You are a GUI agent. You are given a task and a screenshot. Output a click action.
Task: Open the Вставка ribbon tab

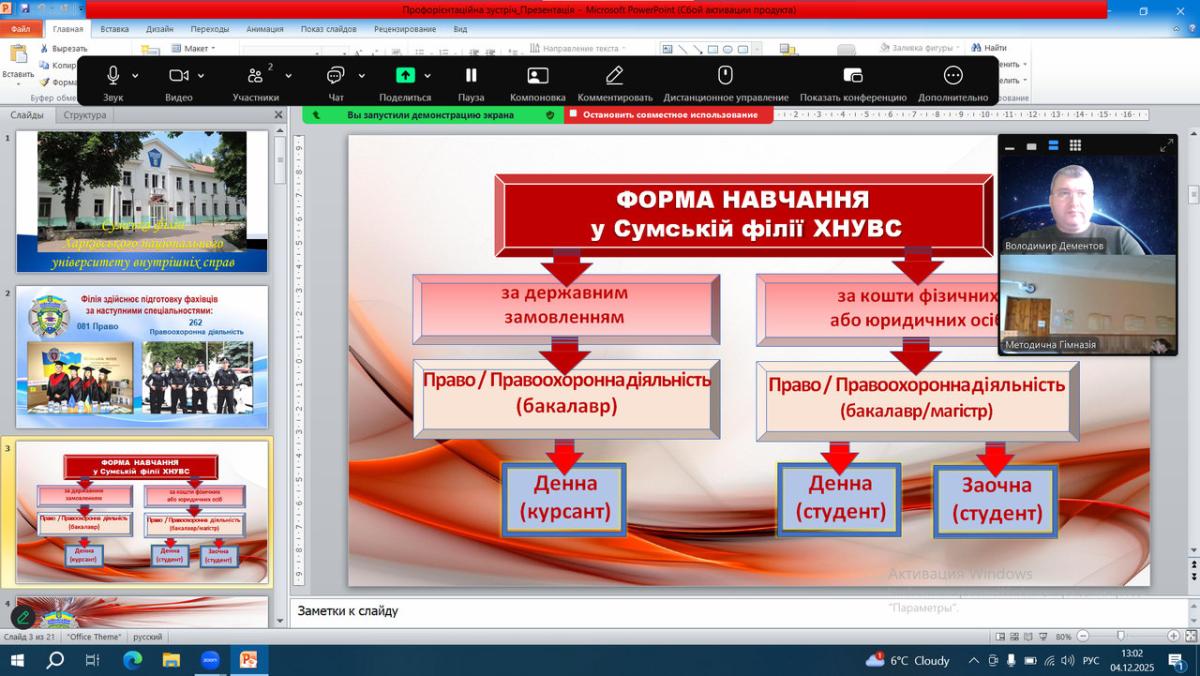[x=114, y=29]
